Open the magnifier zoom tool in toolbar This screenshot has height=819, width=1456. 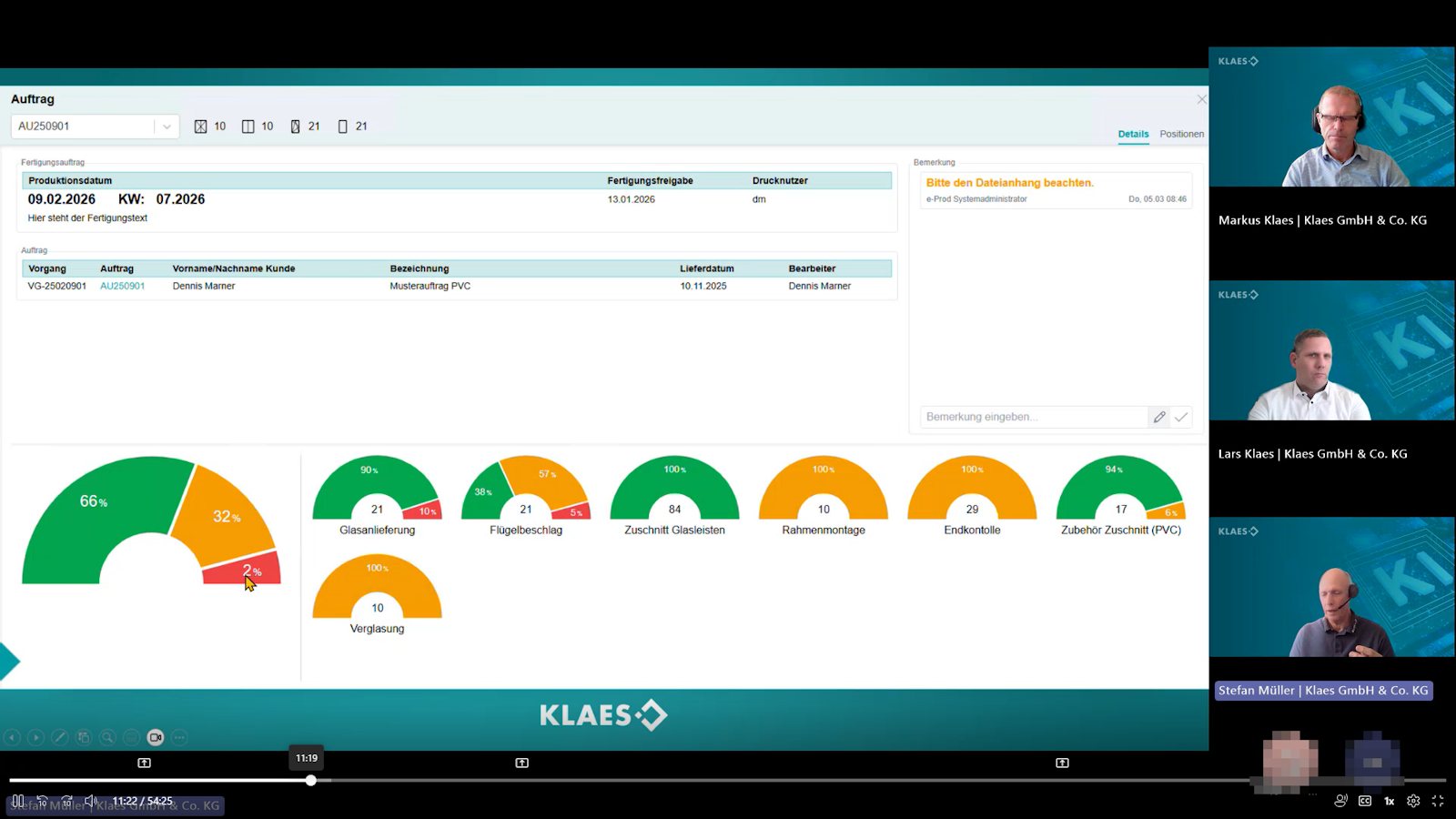(x=107, y=737)
